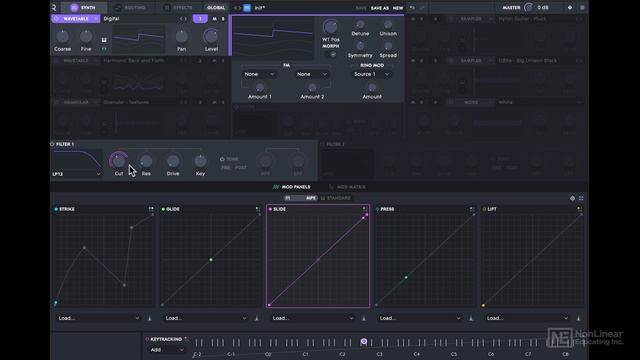Click the filter Cut knob
The height and width of the screenshot is (360, 640).
(118, 161)
